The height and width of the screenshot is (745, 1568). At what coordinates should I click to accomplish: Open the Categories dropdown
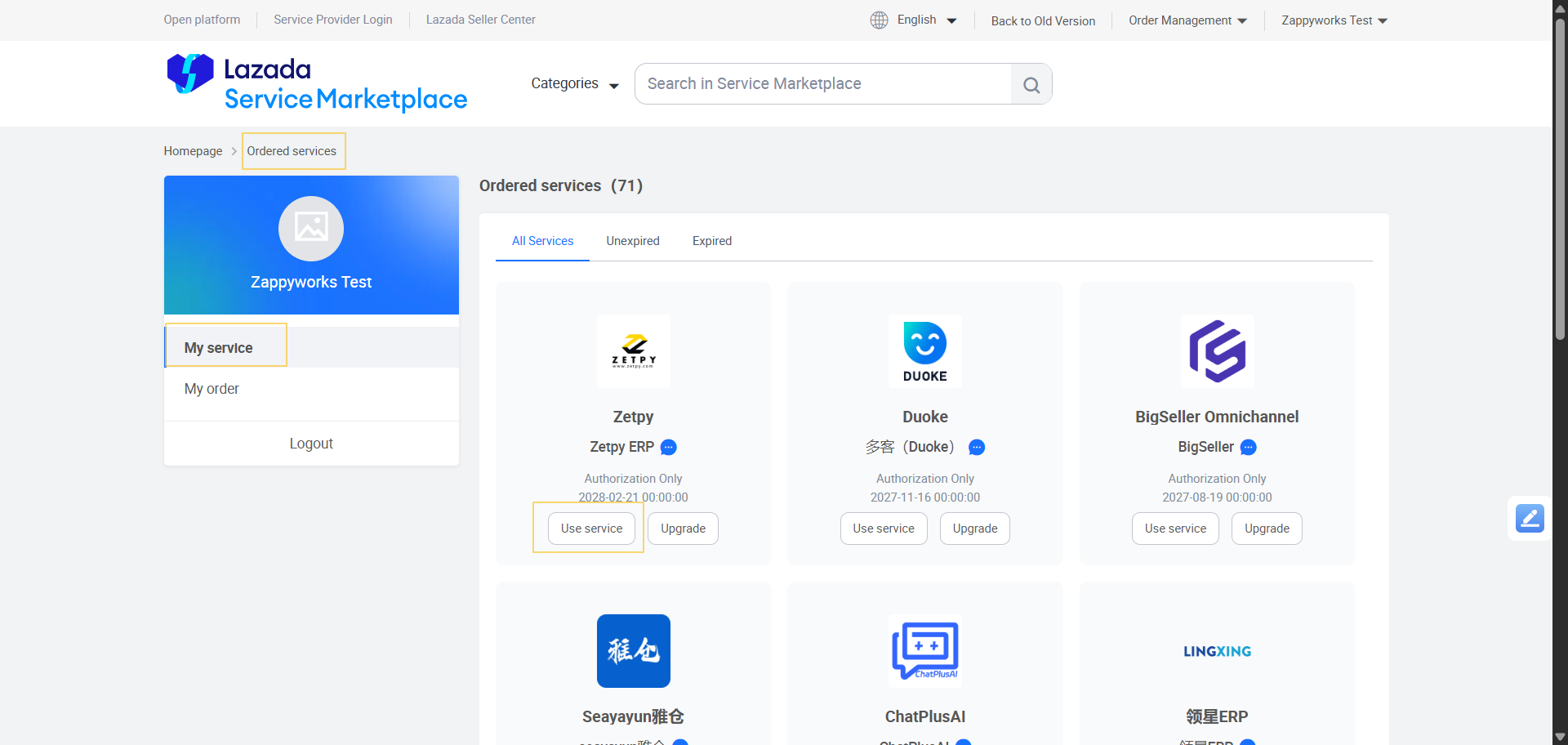(575, 83)
